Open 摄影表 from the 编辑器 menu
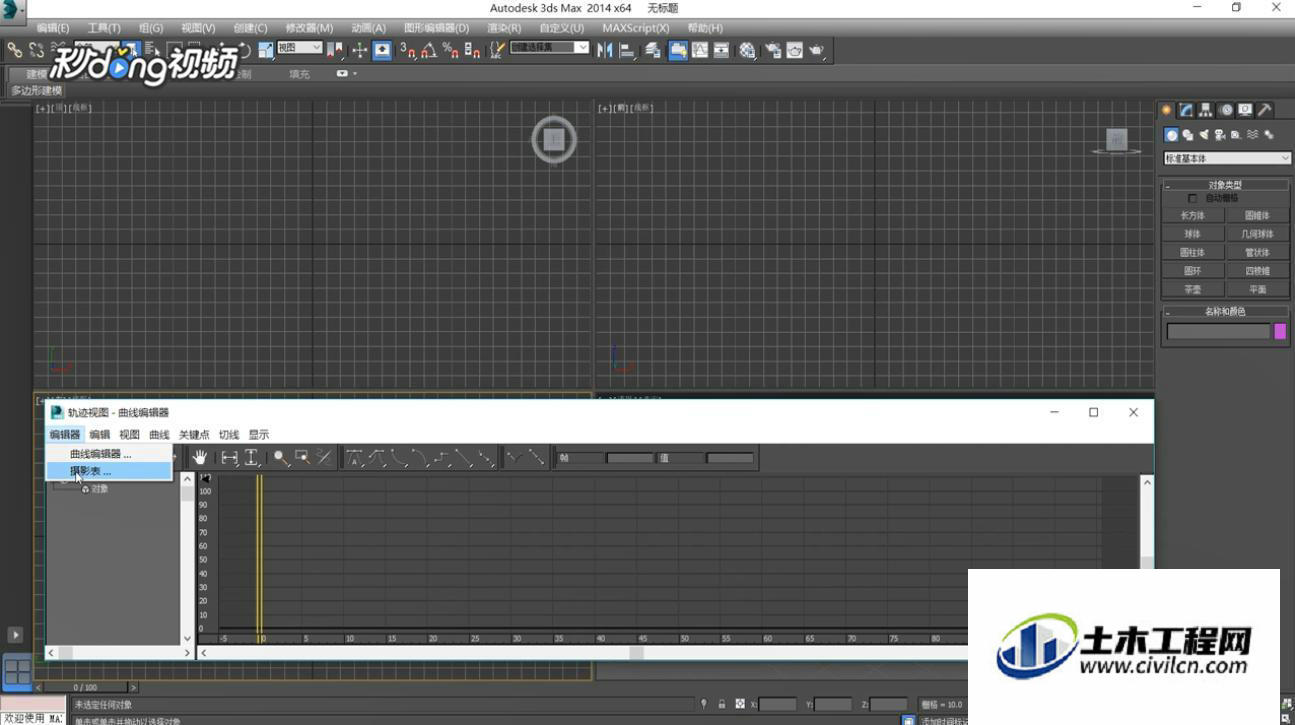 coord(109,471)
